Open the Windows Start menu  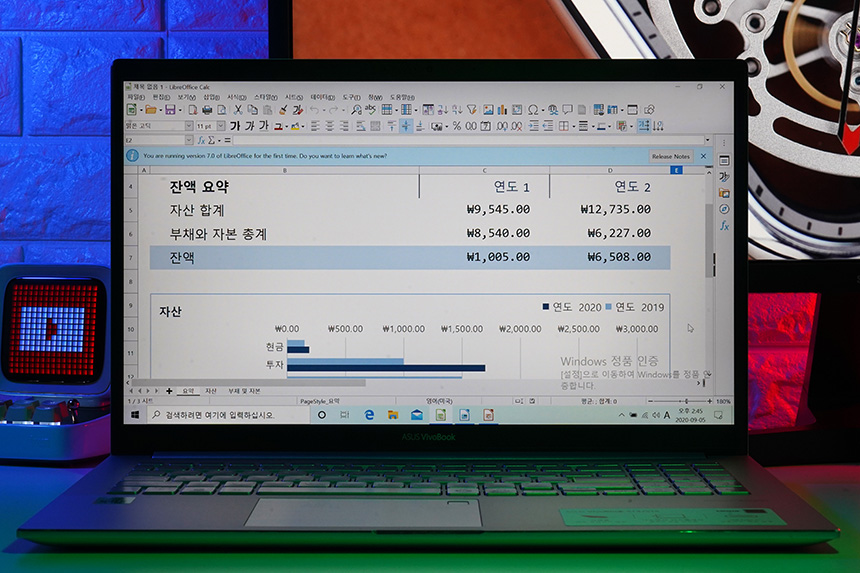click(135, 415)
